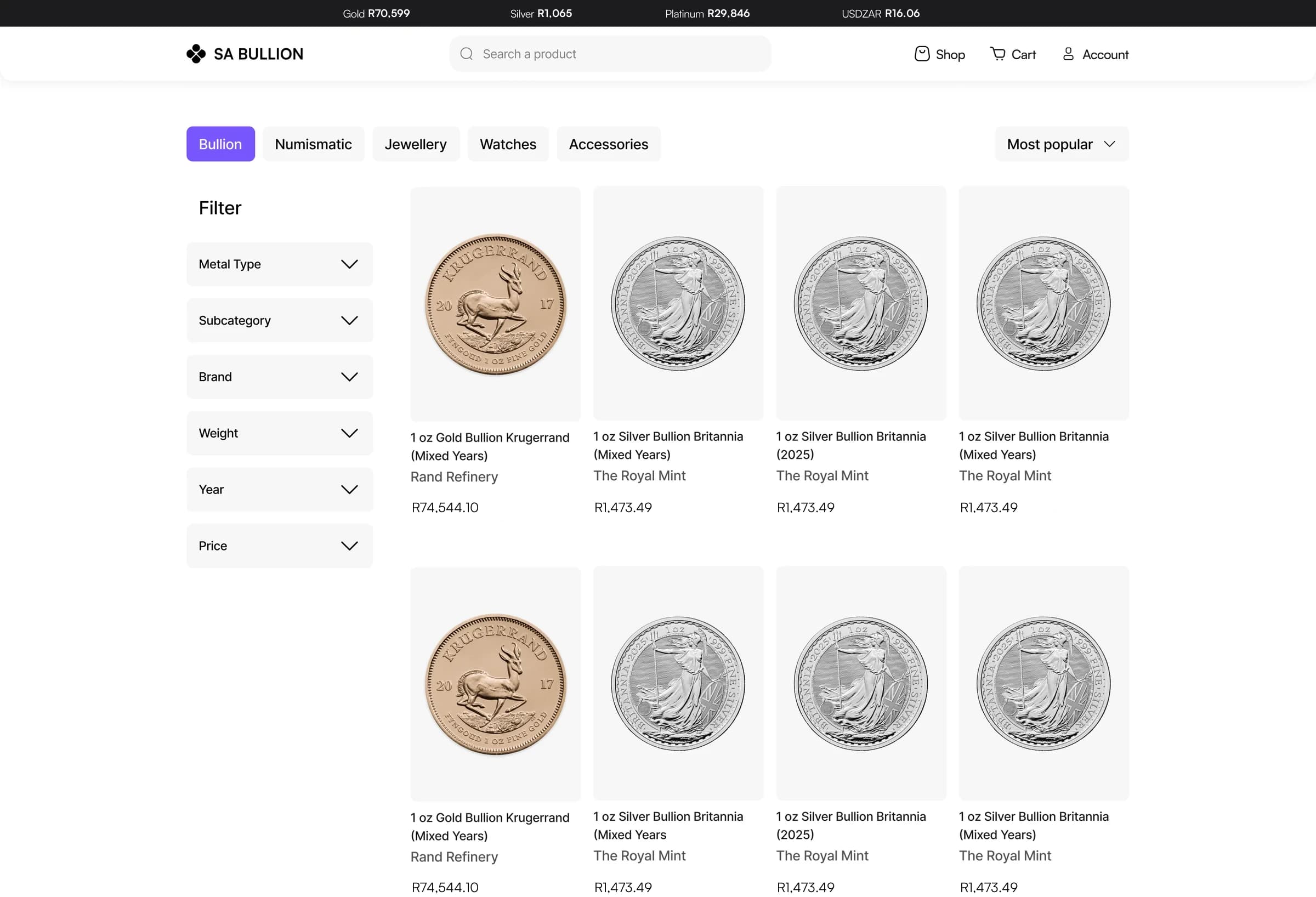
Task: Click the USDZAR R16.06 ticker rate
Action: point(881,14)
